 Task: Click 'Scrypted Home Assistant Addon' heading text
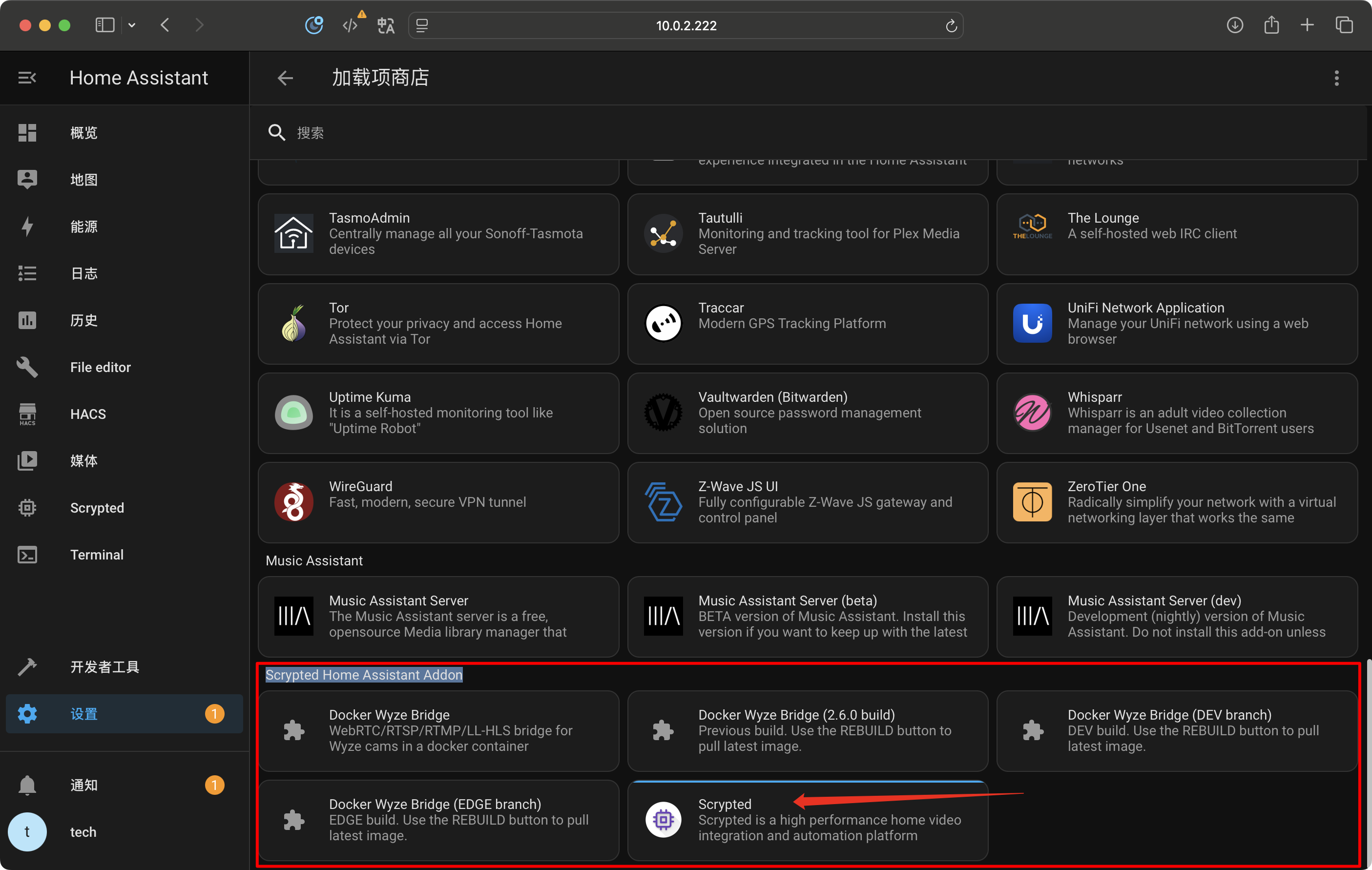pyautogui.click(x=364, y=675)
